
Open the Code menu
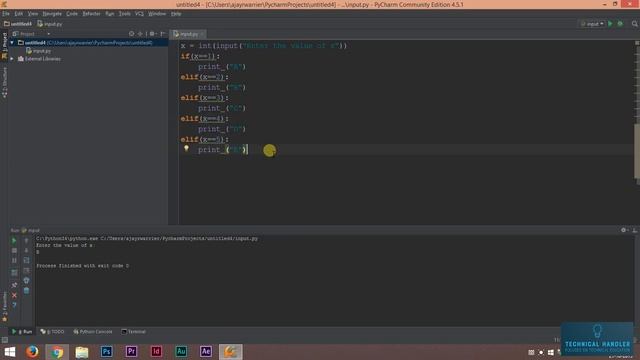(72, 13)
